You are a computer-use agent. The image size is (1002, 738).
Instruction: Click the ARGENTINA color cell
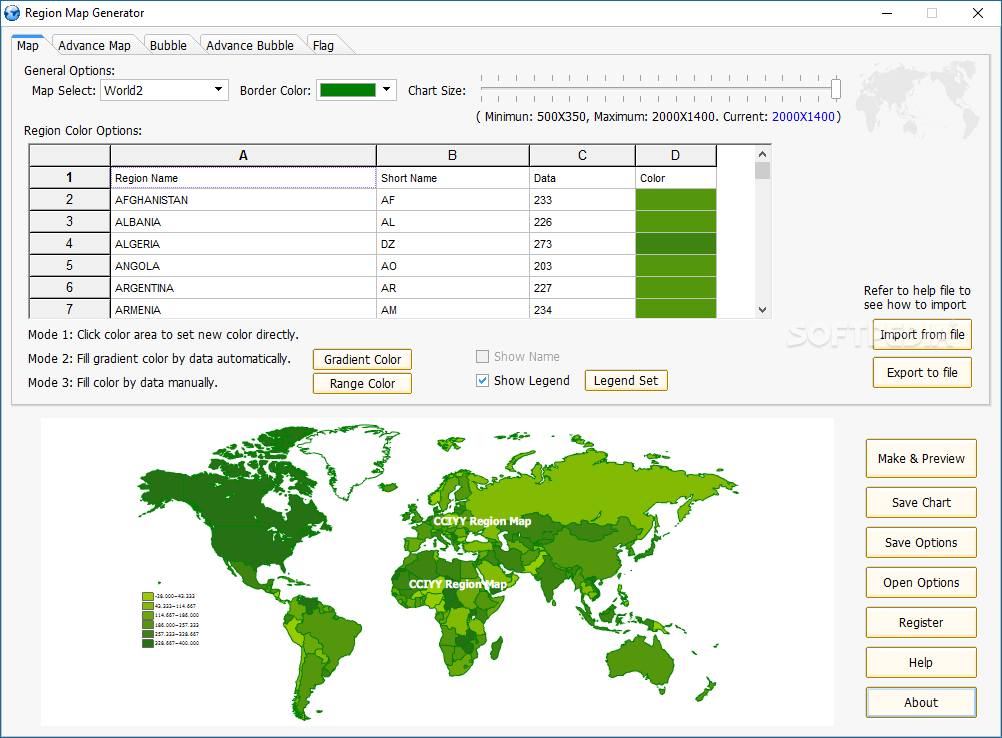click(x=675, y=288)
